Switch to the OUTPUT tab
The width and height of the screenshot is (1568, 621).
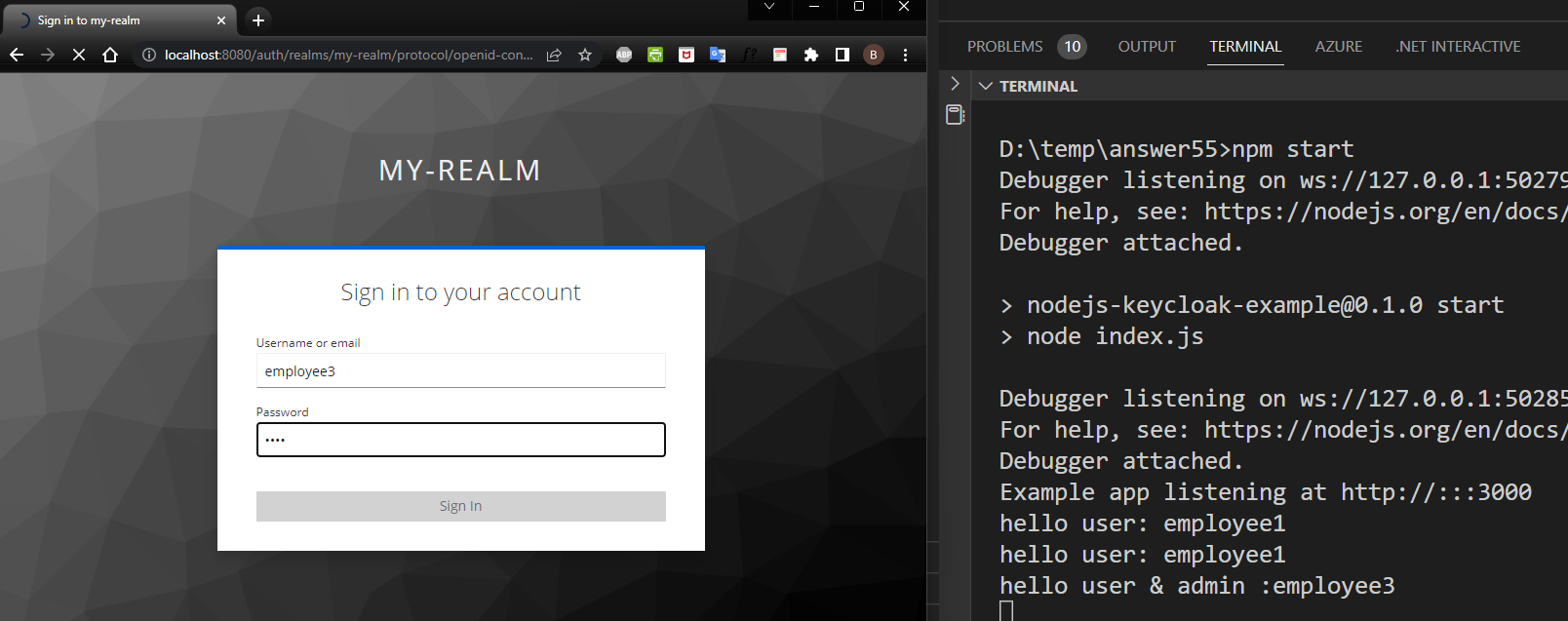click(x=1147, y=47)
